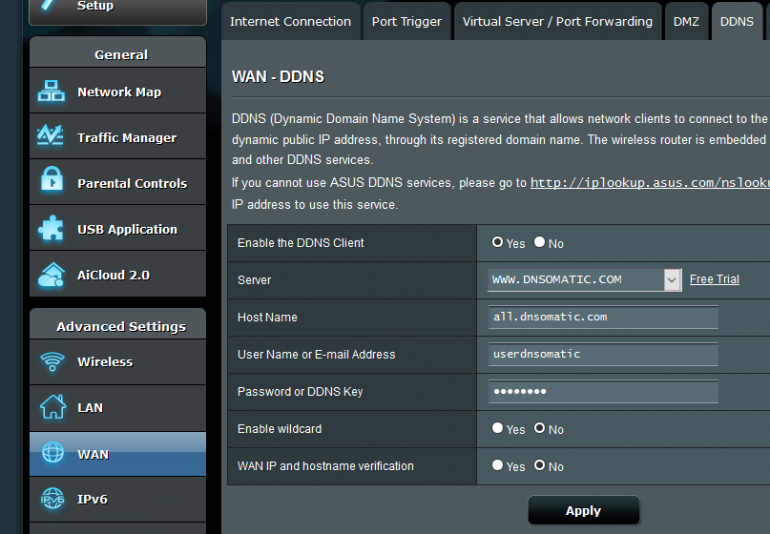770x534 pixels.
Task: Click the WAN - DDNS heading
Action: click(x=278, y=77)
